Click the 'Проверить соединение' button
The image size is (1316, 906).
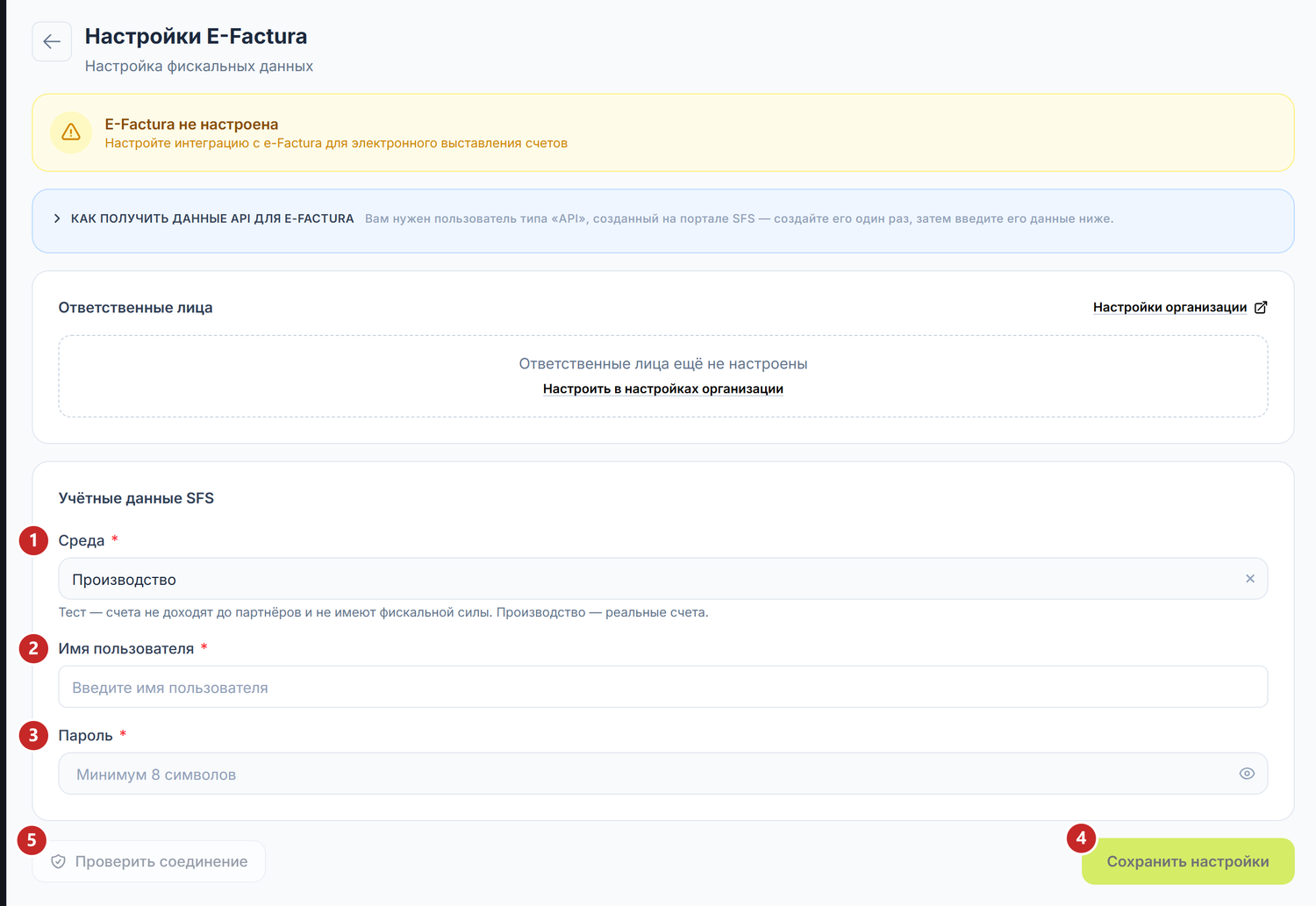149,861
